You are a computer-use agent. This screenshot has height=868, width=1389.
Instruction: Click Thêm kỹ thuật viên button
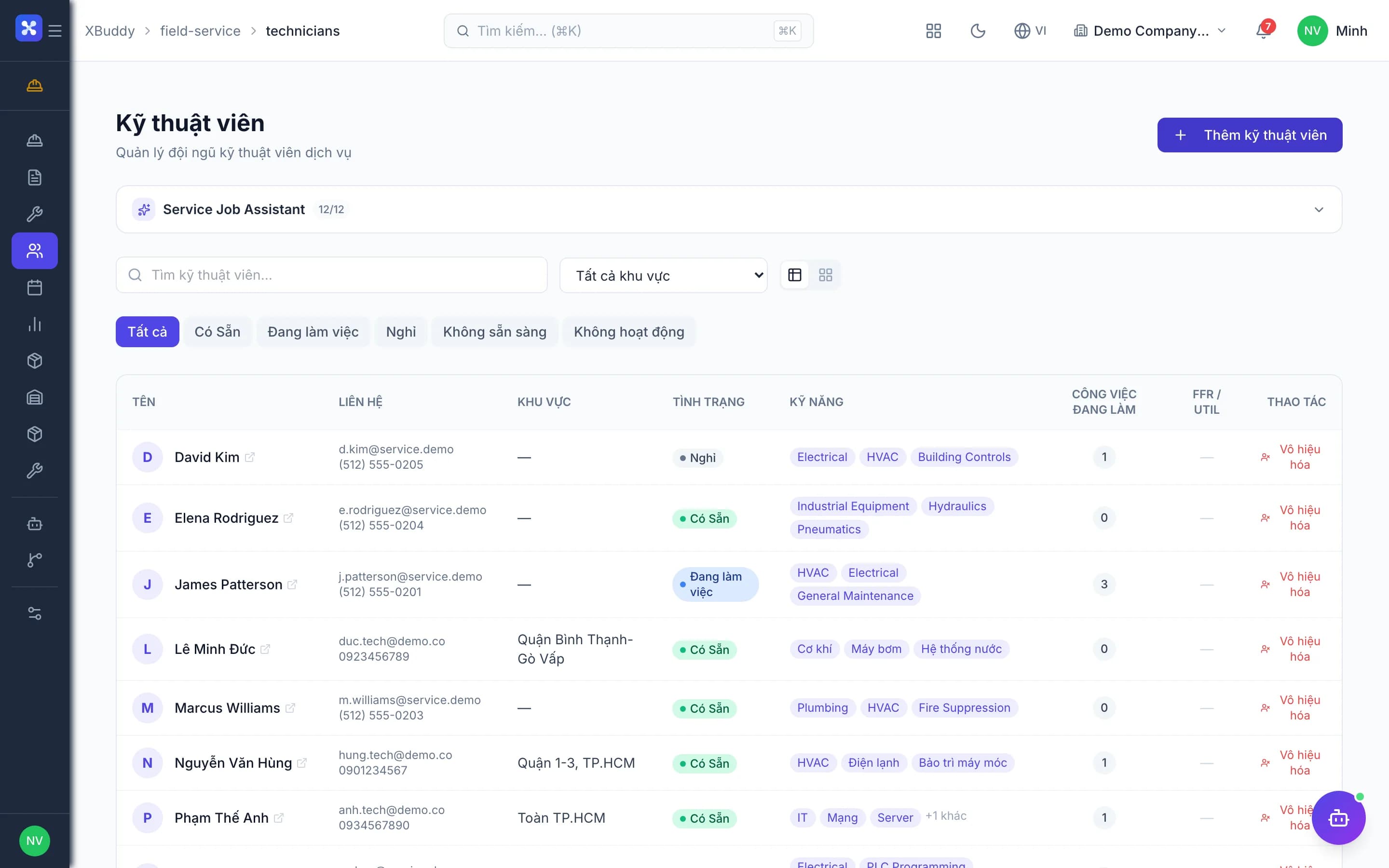(x=1250, y=135)
